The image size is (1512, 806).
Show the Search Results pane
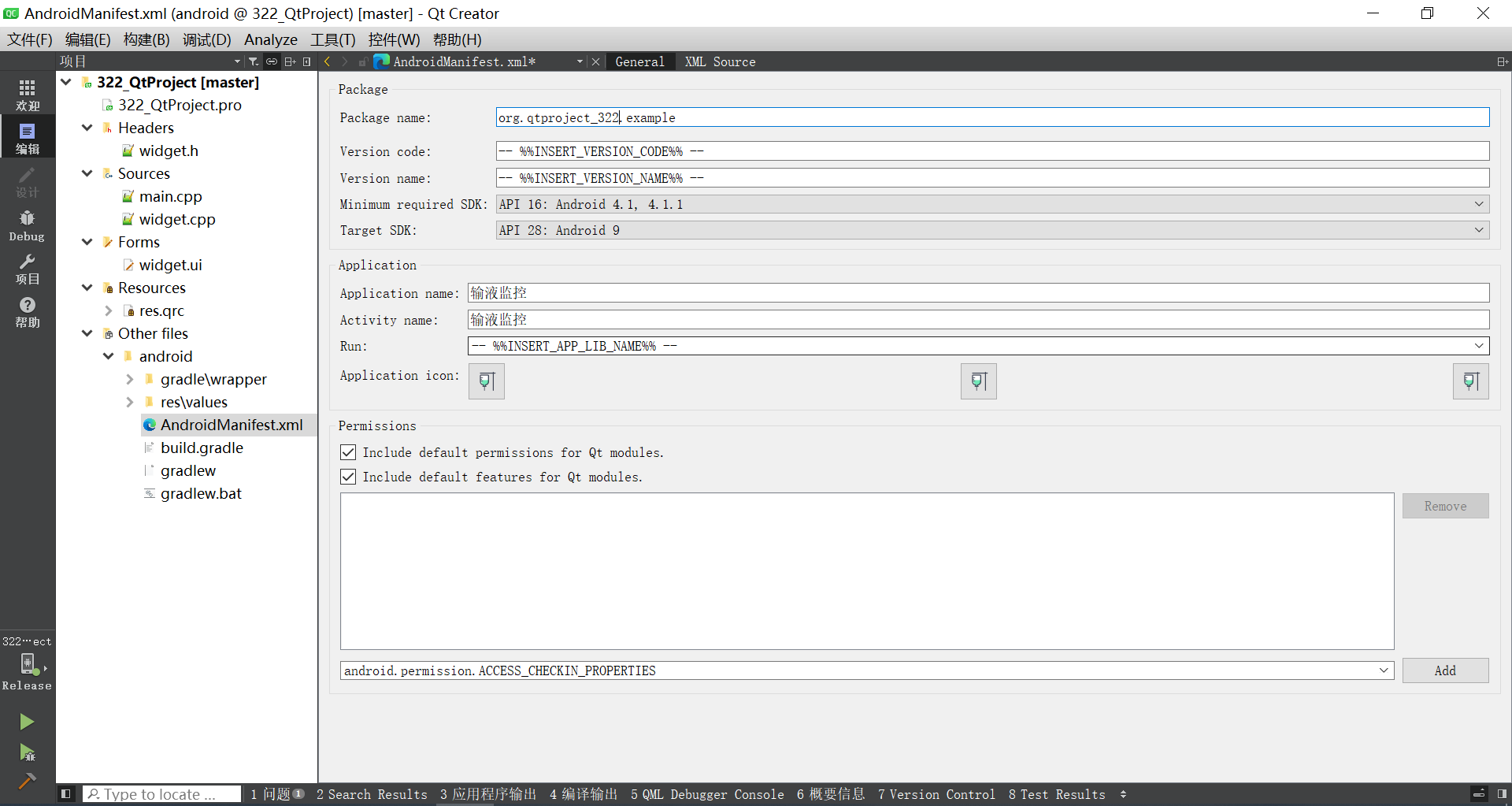point(372,794)
